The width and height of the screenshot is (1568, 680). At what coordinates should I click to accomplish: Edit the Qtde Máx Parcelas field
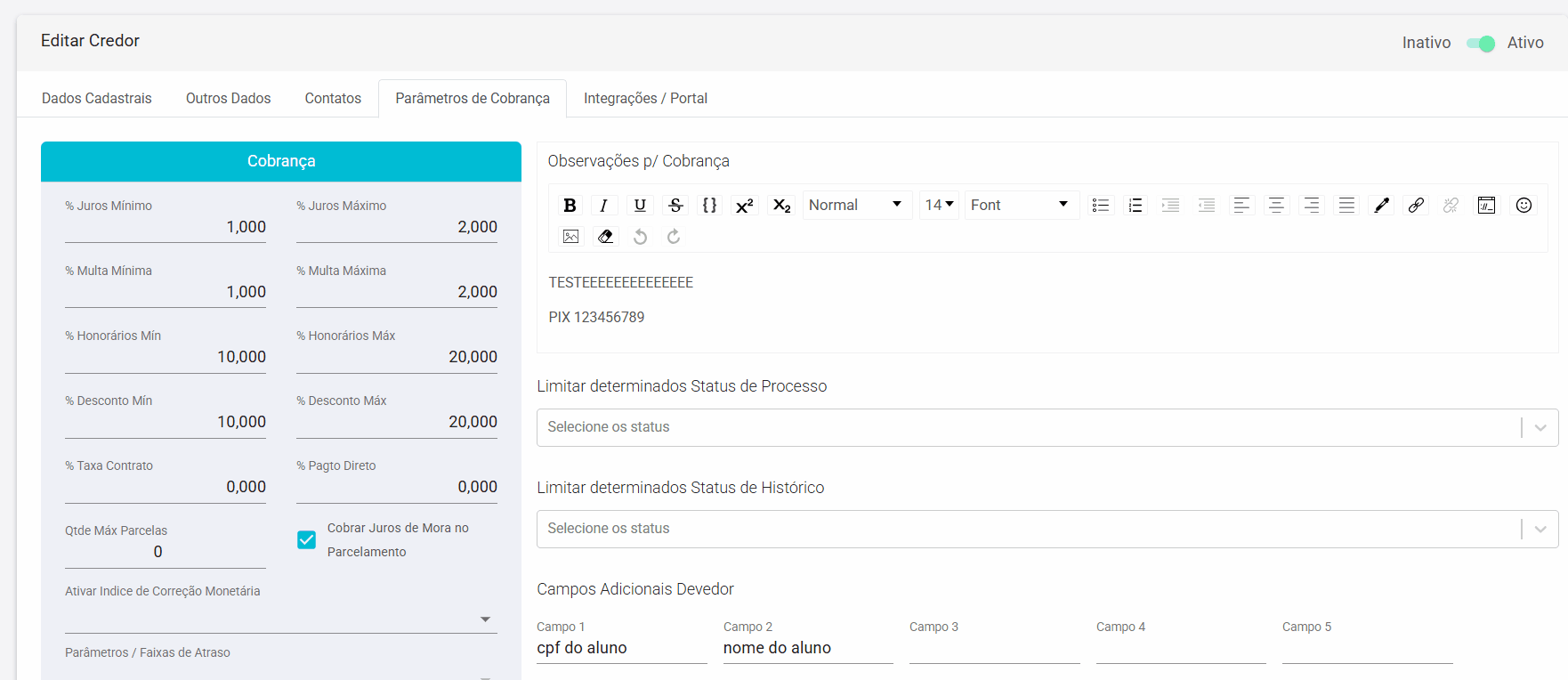tap(166, 553)
